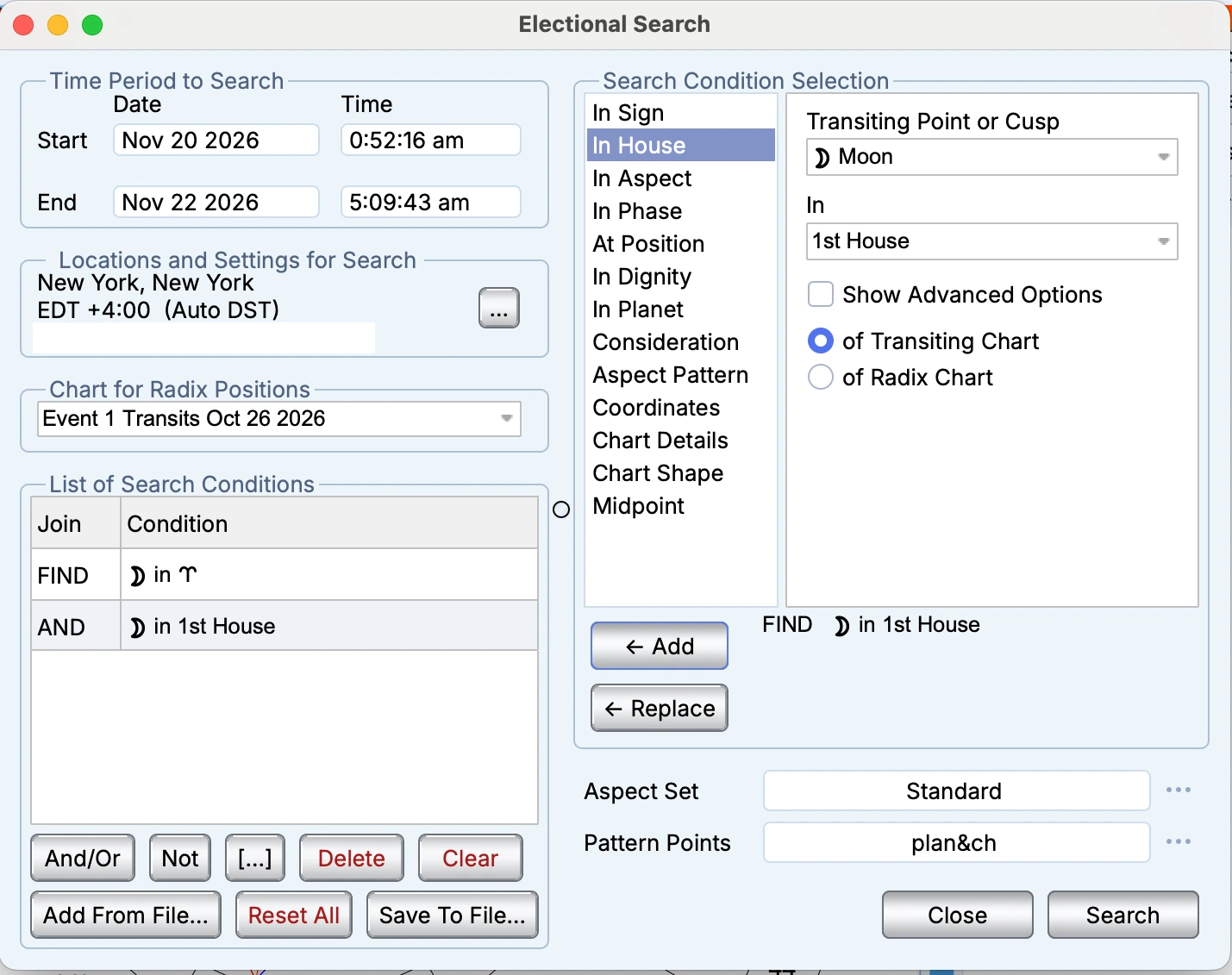Pick 'In Dignity' condition type
Viewport: 1232px width, 975px height.
[680, 277]
